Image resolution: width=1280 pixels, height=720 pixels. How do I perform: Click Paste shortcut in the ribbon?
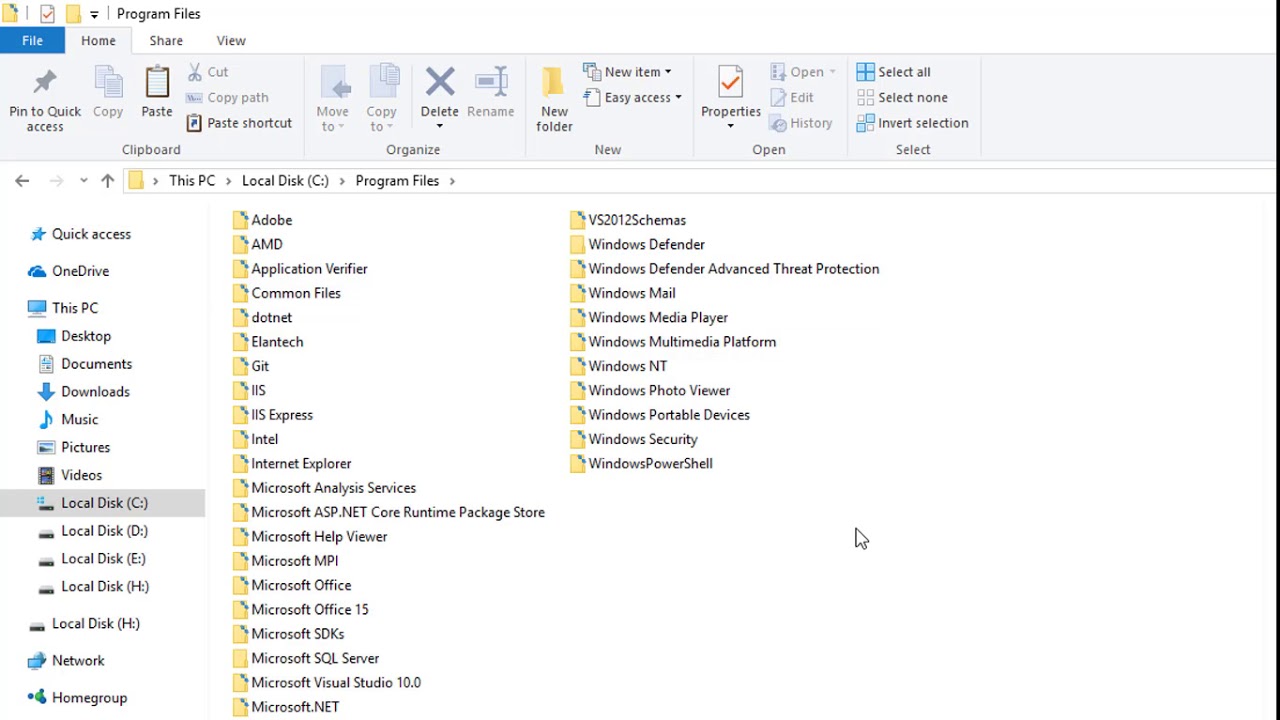pyautogui.click(x=239, y=123)
